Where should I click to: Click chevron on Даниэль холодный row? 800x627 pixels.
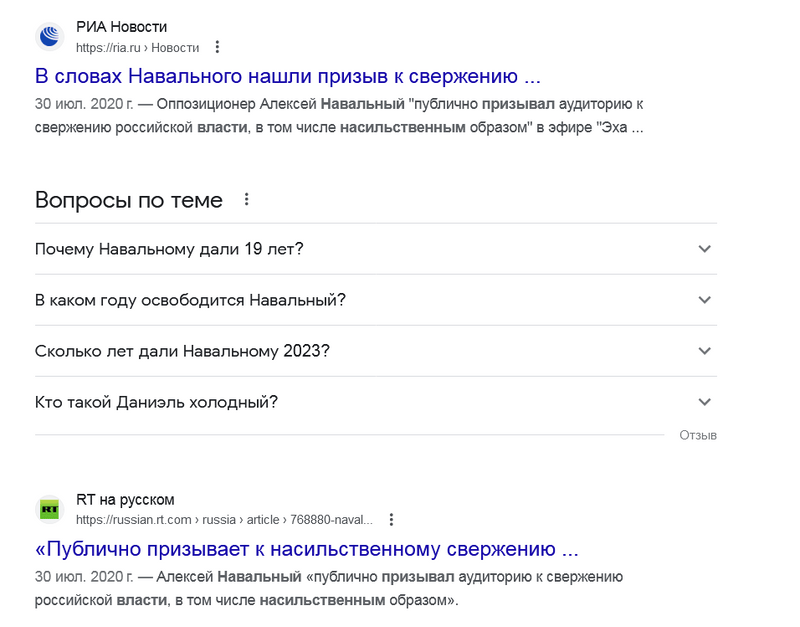pos(704,402)
